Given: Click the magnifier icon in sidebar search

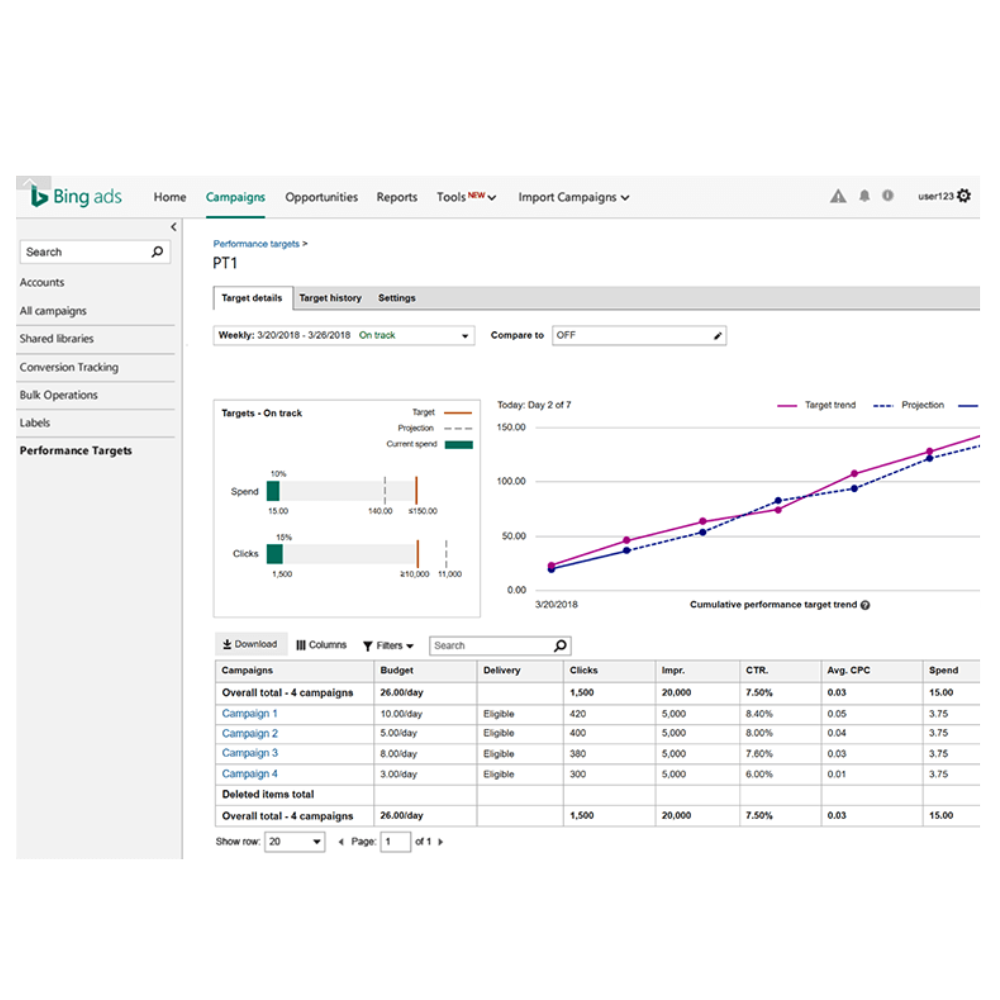Looking at the screenshot, I should pos(157,252).
